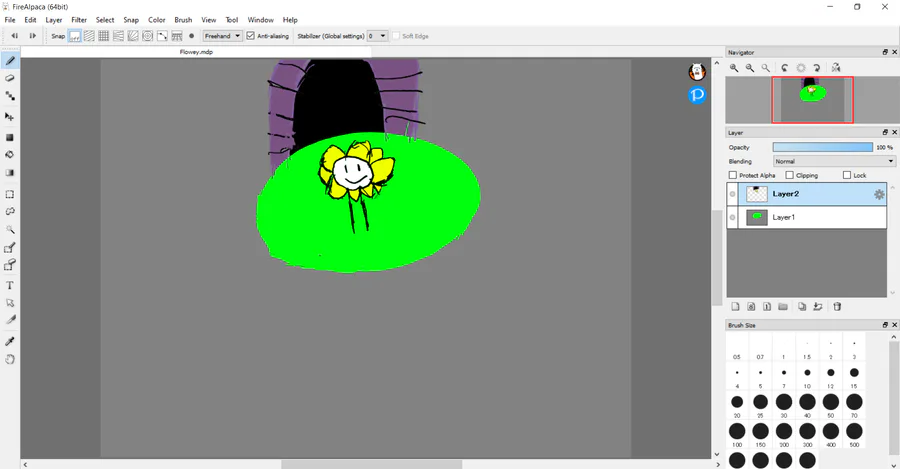Toggle the Anti-aliasing checkbox

point(250,36)
